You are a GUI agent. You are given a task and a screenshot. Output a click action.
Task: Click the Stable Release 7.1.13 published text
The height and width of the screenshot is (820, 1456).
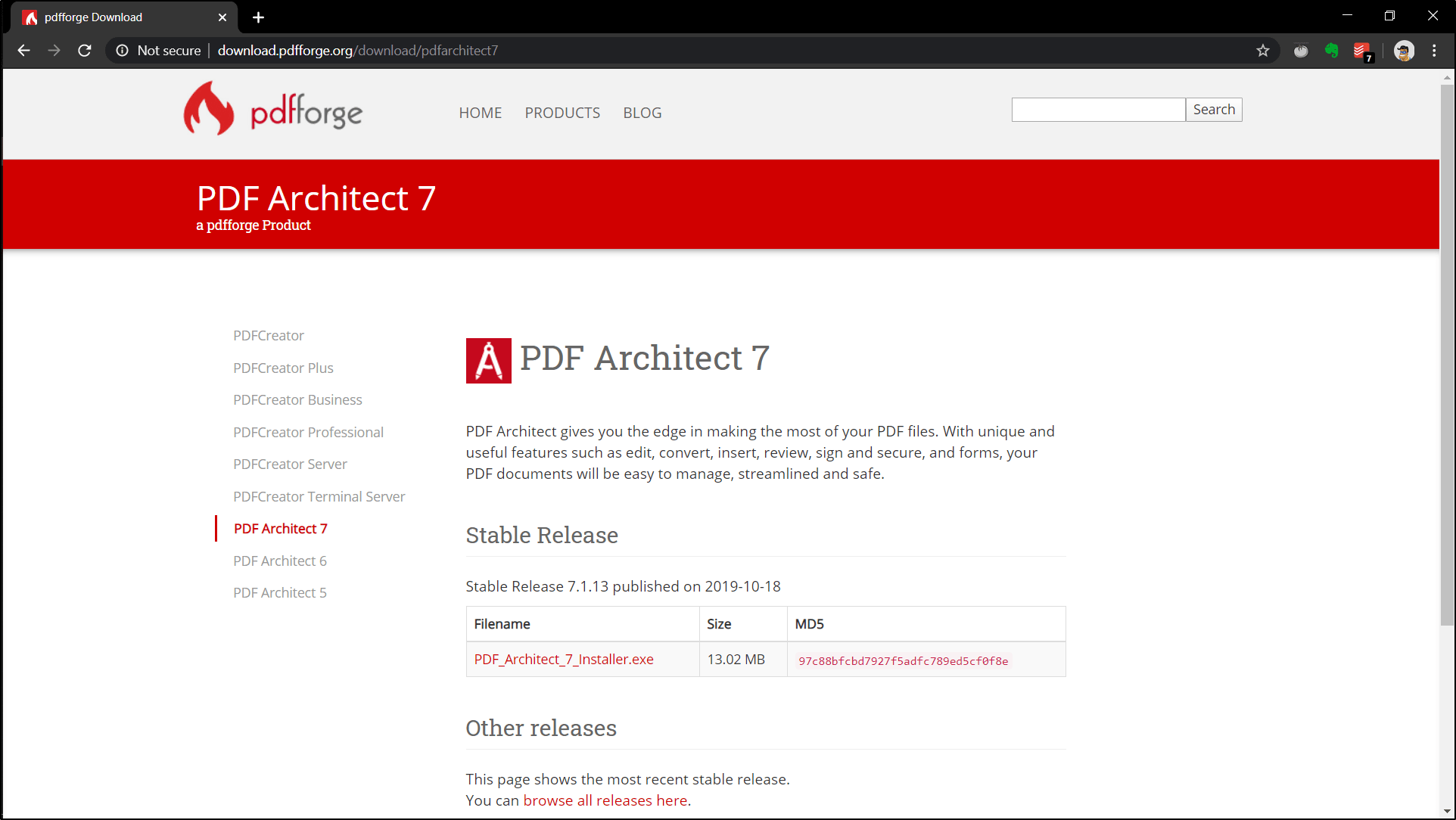[623, 586]
